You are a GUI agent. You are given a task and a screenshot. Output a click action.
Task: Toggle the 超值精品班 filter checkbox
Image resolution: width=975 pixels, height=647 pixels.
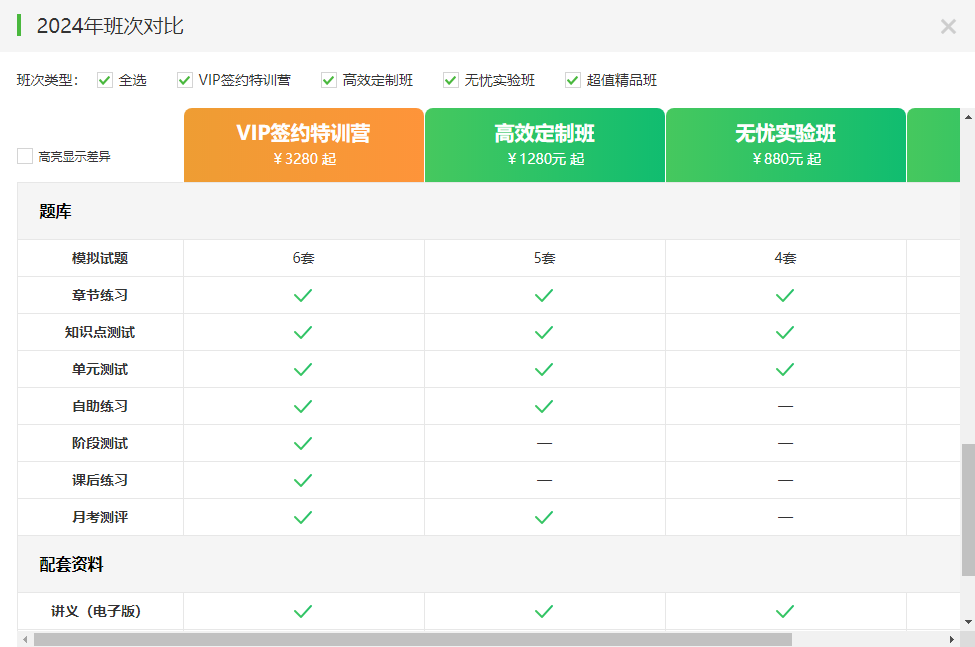click(x=573, y=80)
